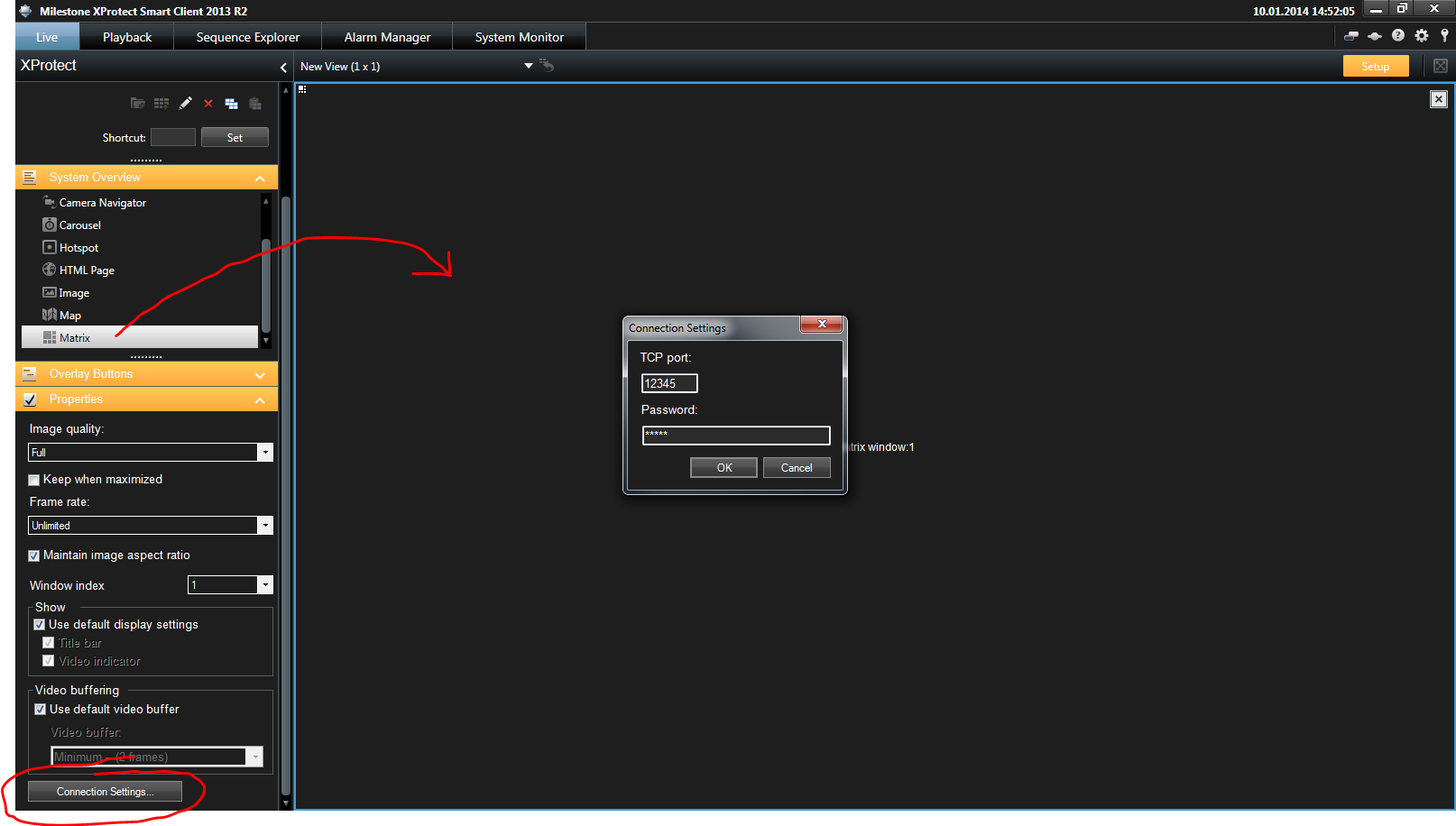Close the view item with the X button
The image size is (1456, 826).
pos(1439,99)
